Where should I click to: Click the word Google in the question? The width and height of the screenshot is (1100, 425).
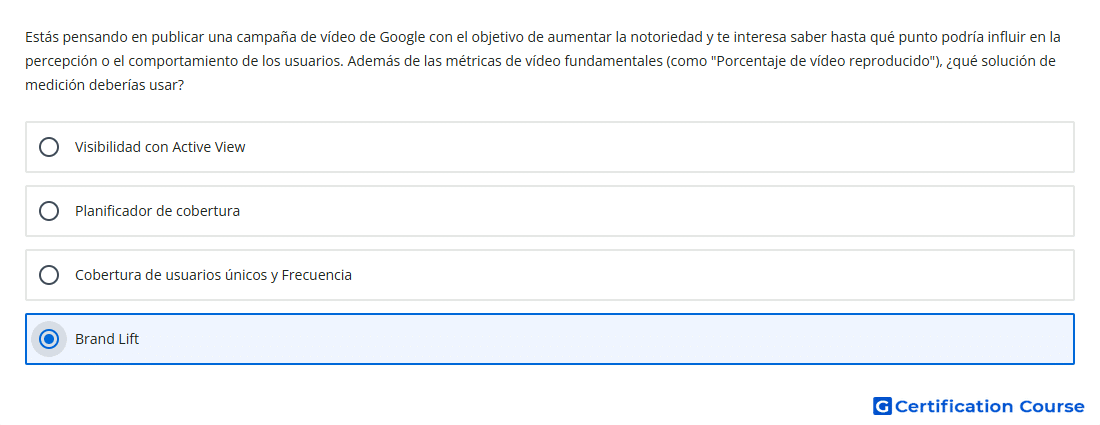[402, 36]
